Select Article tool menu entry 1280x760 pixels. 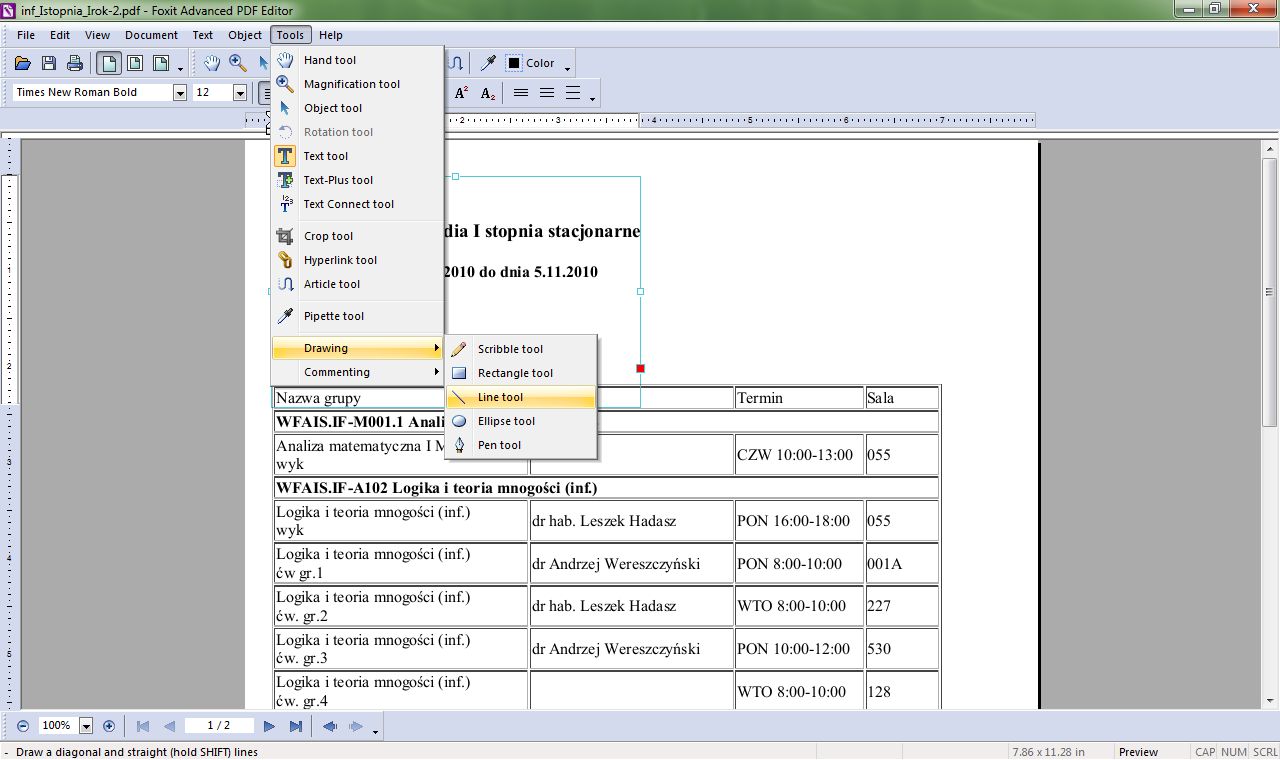[x=357, y=284]
